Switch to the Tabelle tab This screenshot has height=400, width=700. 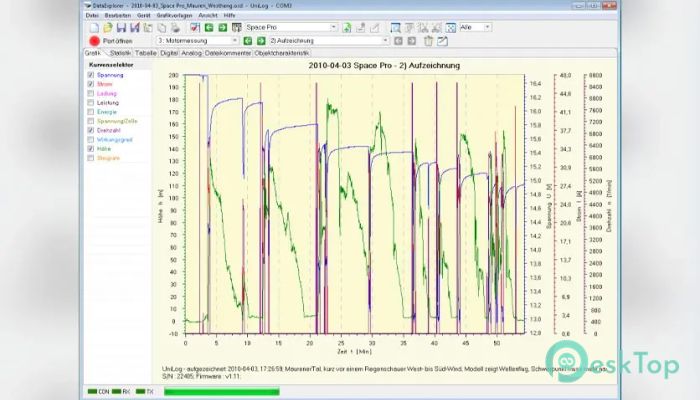[146, 53]
